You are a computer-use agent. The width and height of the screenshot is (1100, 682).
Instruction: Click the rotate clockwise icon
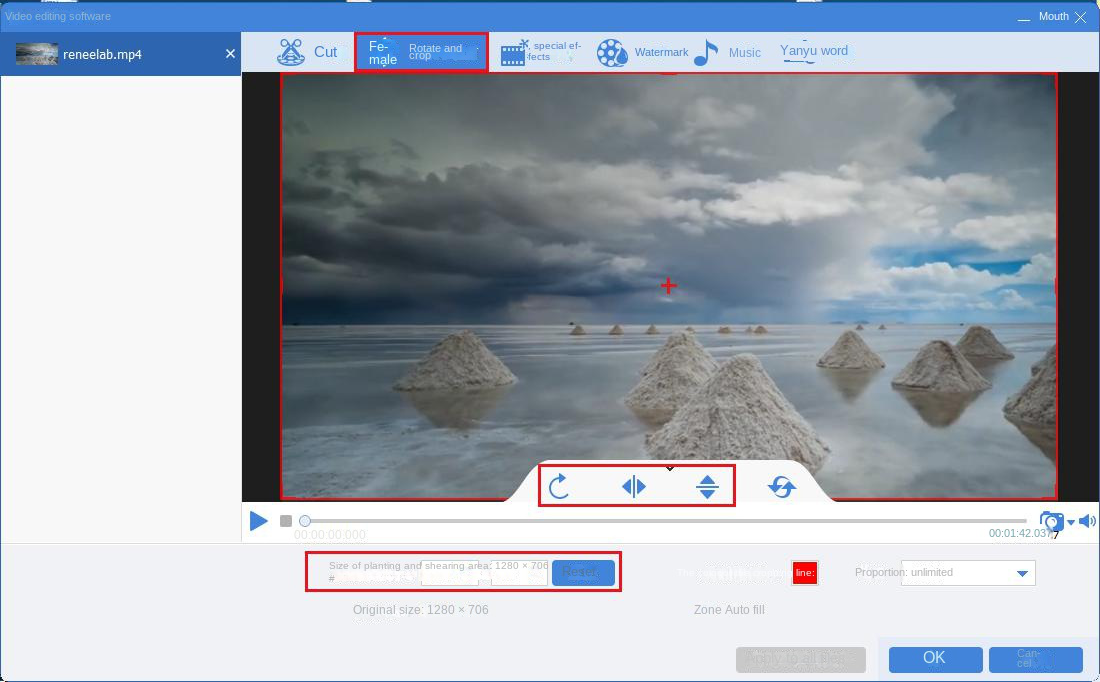559,487
